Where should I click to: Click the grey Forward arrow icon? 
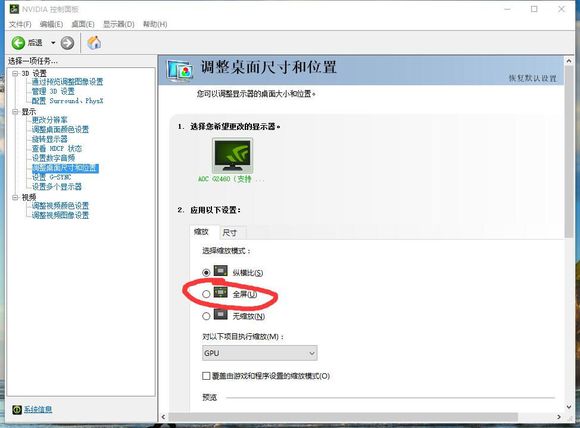[67, 43]
